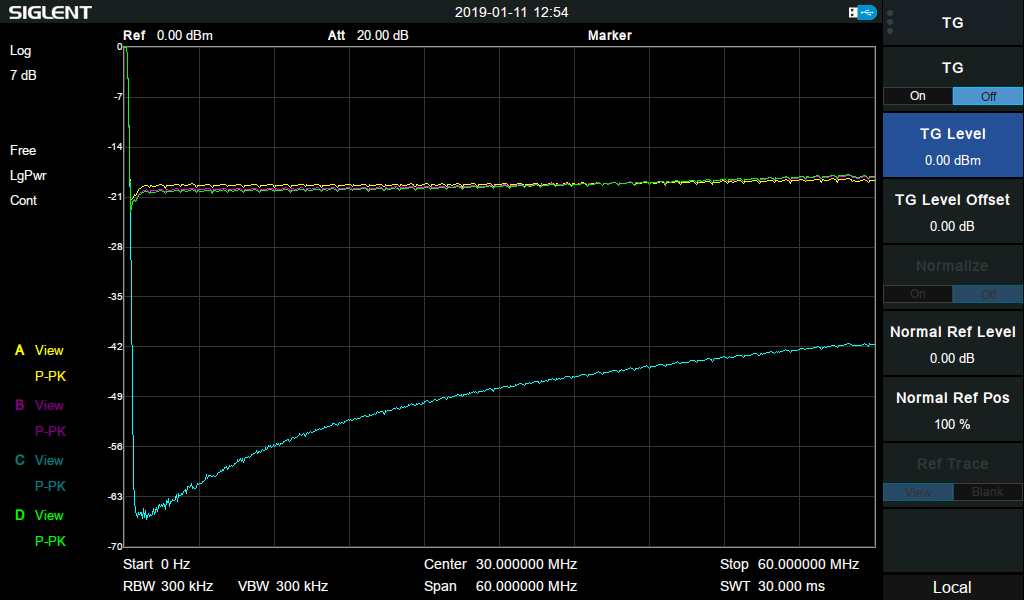Viewport: 1024px width, 600px height.
Task: Click the LgPwr averaging type label
Action: click(x=28, y=176)
